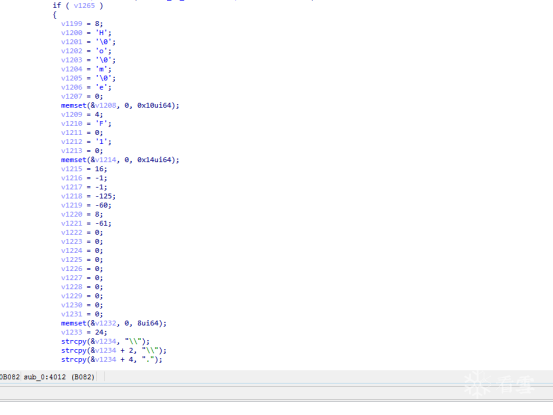Image resolution: width=553 pixels, height=415 pixels.
Task: Select the line v1210 = 'F'
Action: tap(86, 123)
